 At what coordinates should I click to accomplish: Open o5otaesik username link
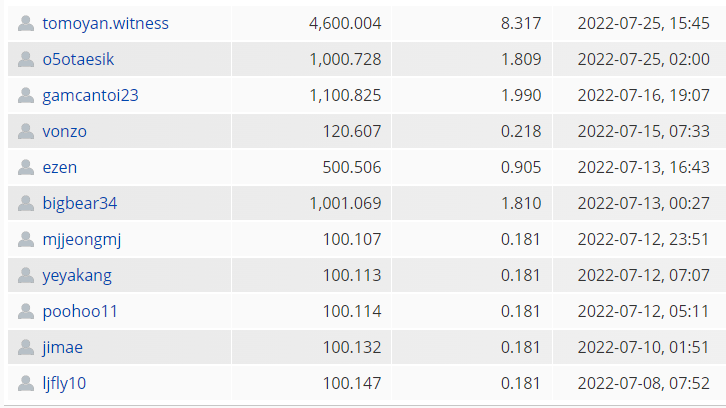point(78,59)
